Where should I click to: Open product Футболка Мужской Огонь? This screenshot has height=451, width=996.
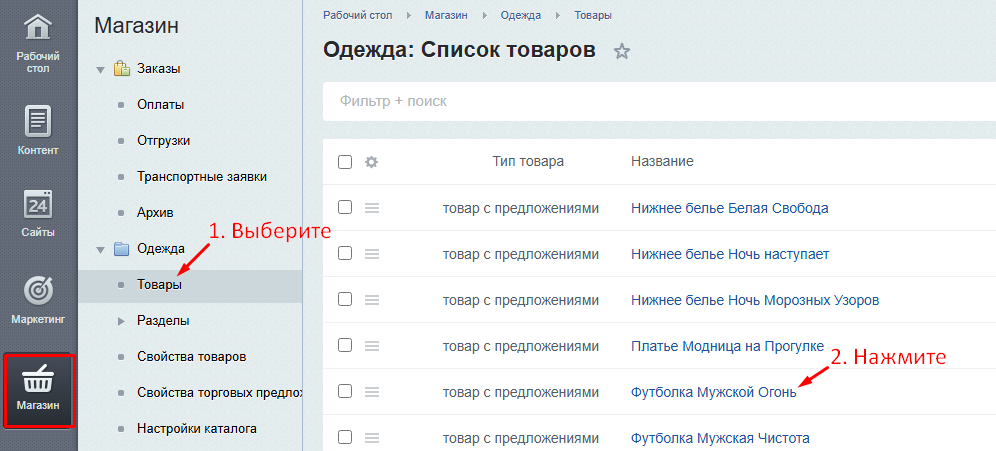point(713,392)
